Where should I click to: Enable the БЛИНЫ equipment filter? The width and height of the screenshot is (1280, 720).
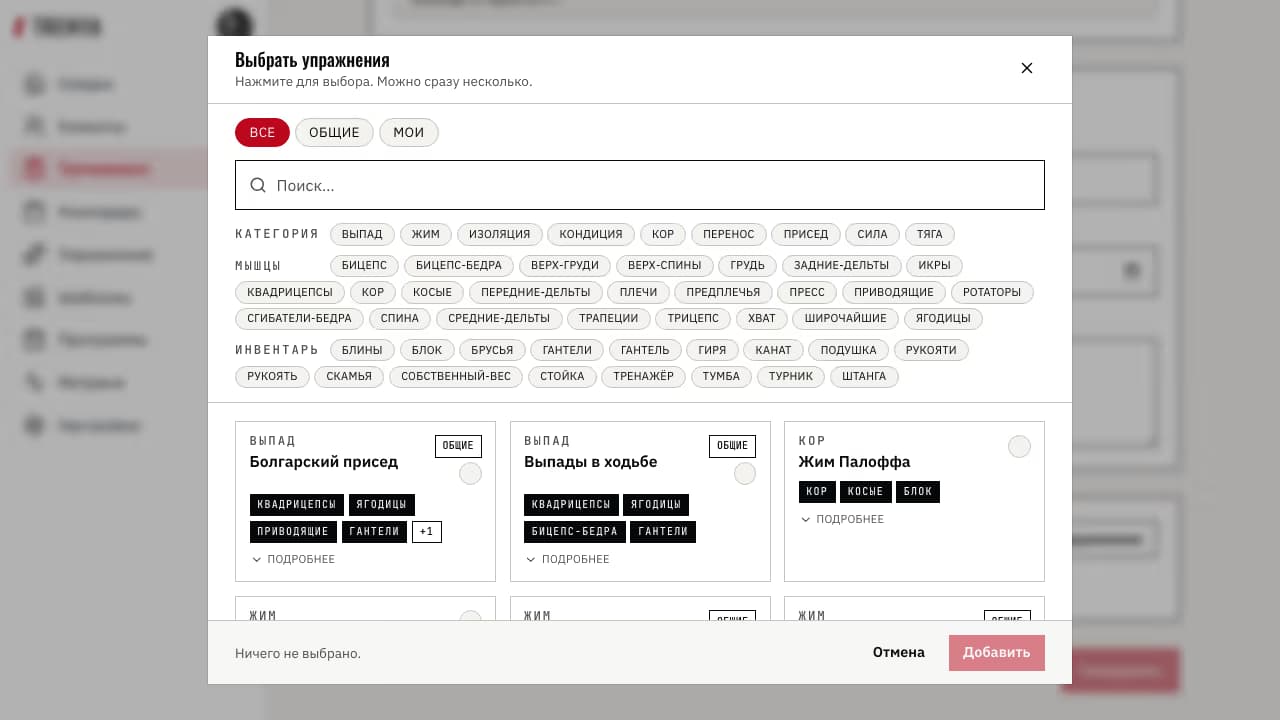coord(362,350)
